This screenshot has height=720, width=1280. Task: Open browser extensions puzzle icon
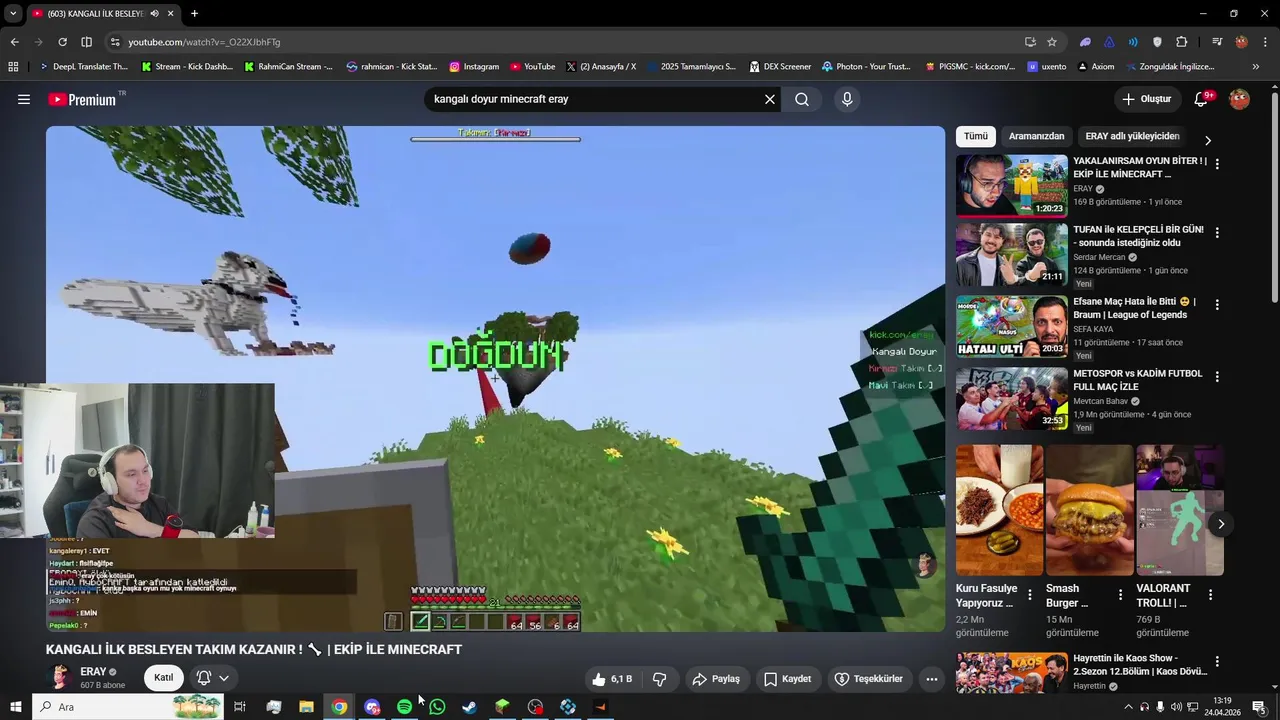tap(1182, 42)
